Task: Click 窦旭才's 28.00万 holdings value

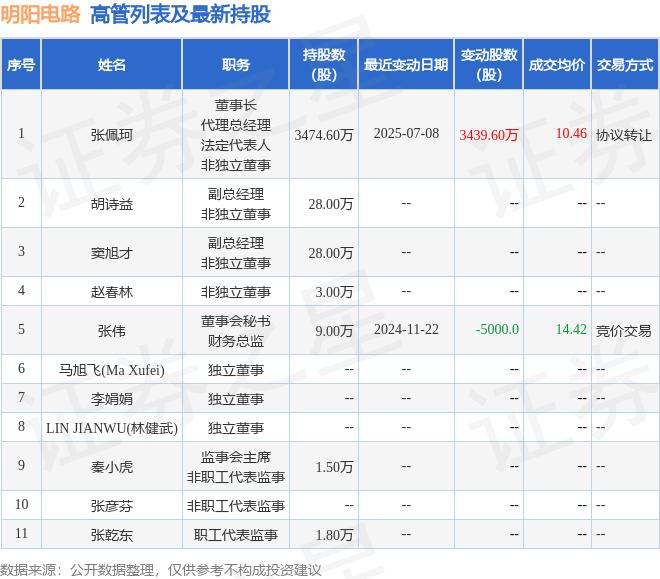Action: click(x=331, y=253)
